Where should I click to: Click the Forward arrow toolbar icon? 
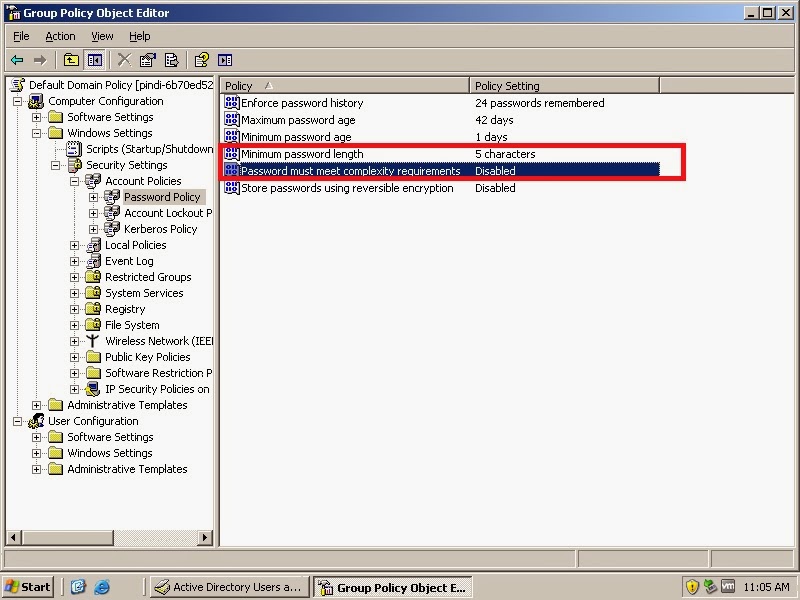tap(40, 60)
